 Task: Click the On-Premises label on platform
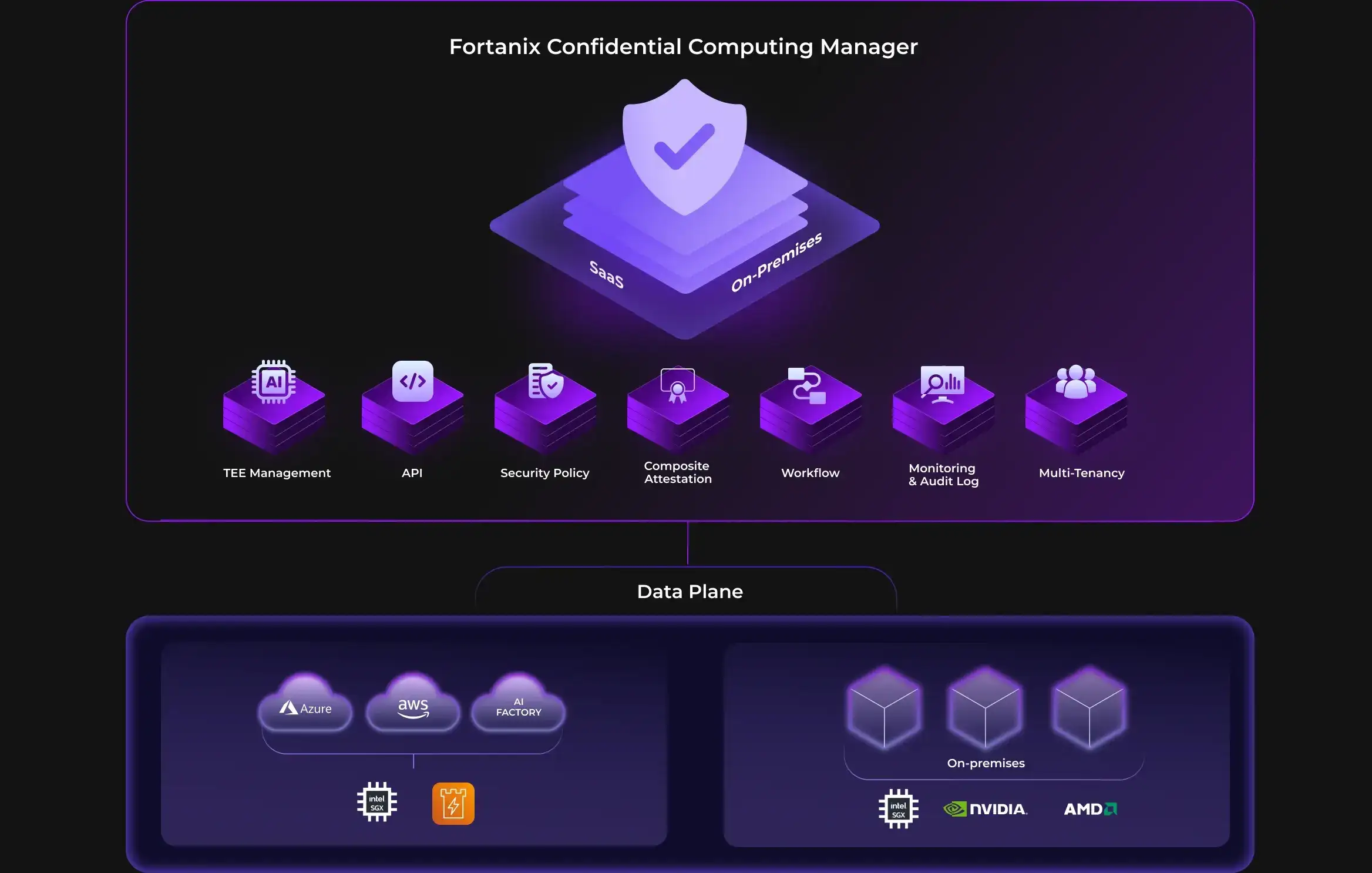tap(776, 262)
